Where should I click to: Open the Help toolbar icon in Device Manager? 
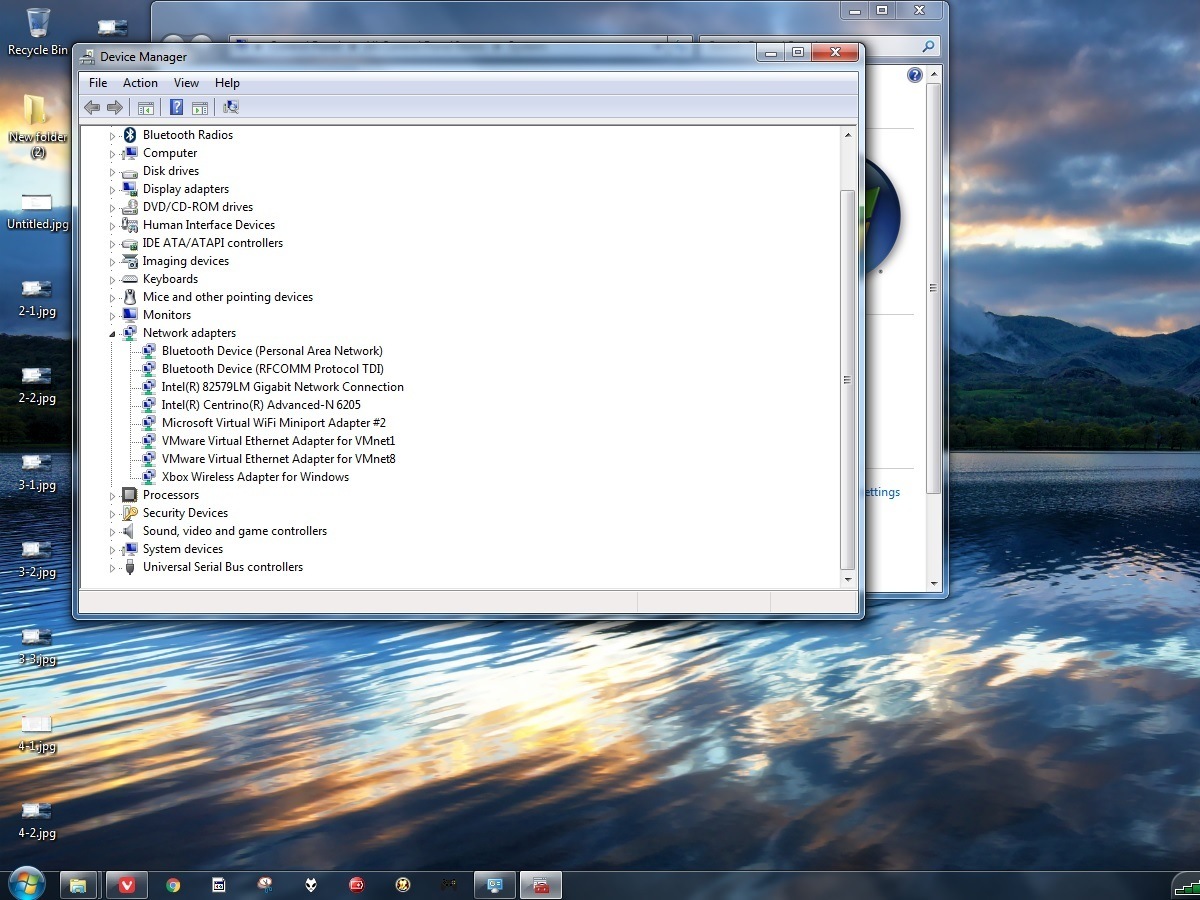(176, 108)
